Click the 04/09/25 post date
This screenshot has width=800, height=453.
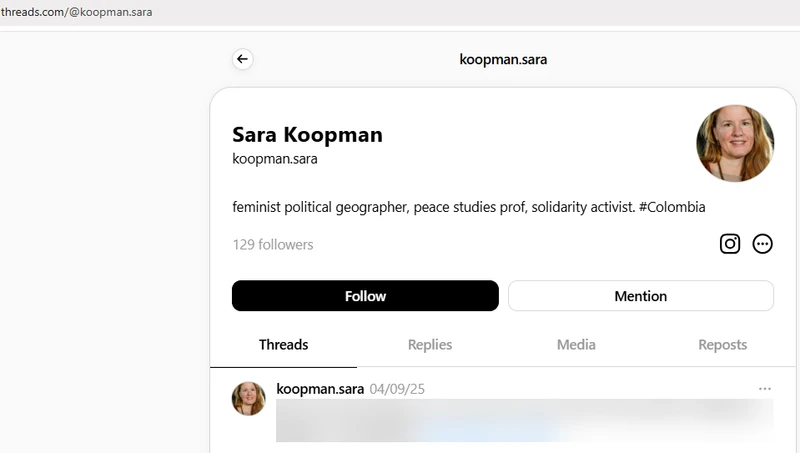point(397,389)
